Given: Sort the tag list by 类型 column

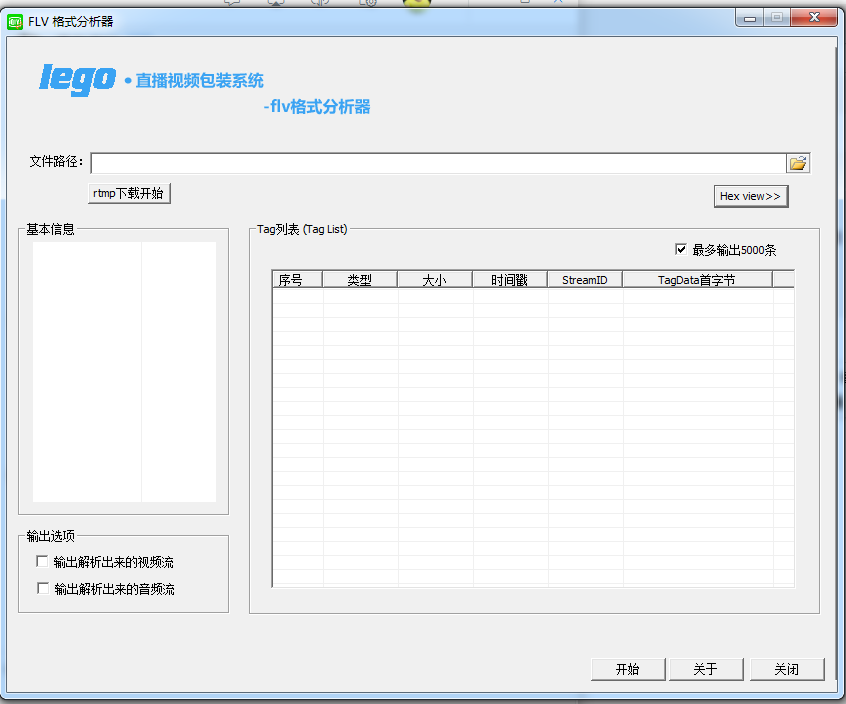Looking at the screenshot, I should 359,279.
